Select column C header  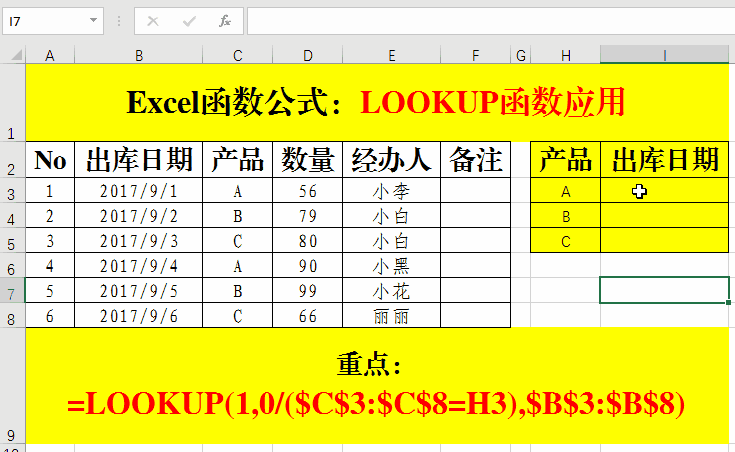pos(238,55)
